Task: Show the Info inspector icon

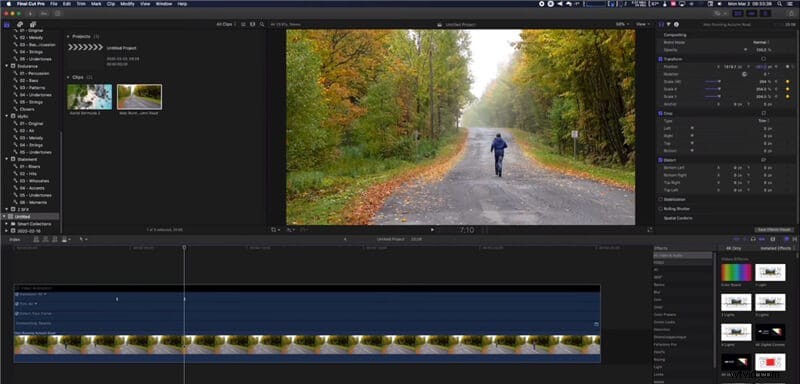Action: [676, 24]
